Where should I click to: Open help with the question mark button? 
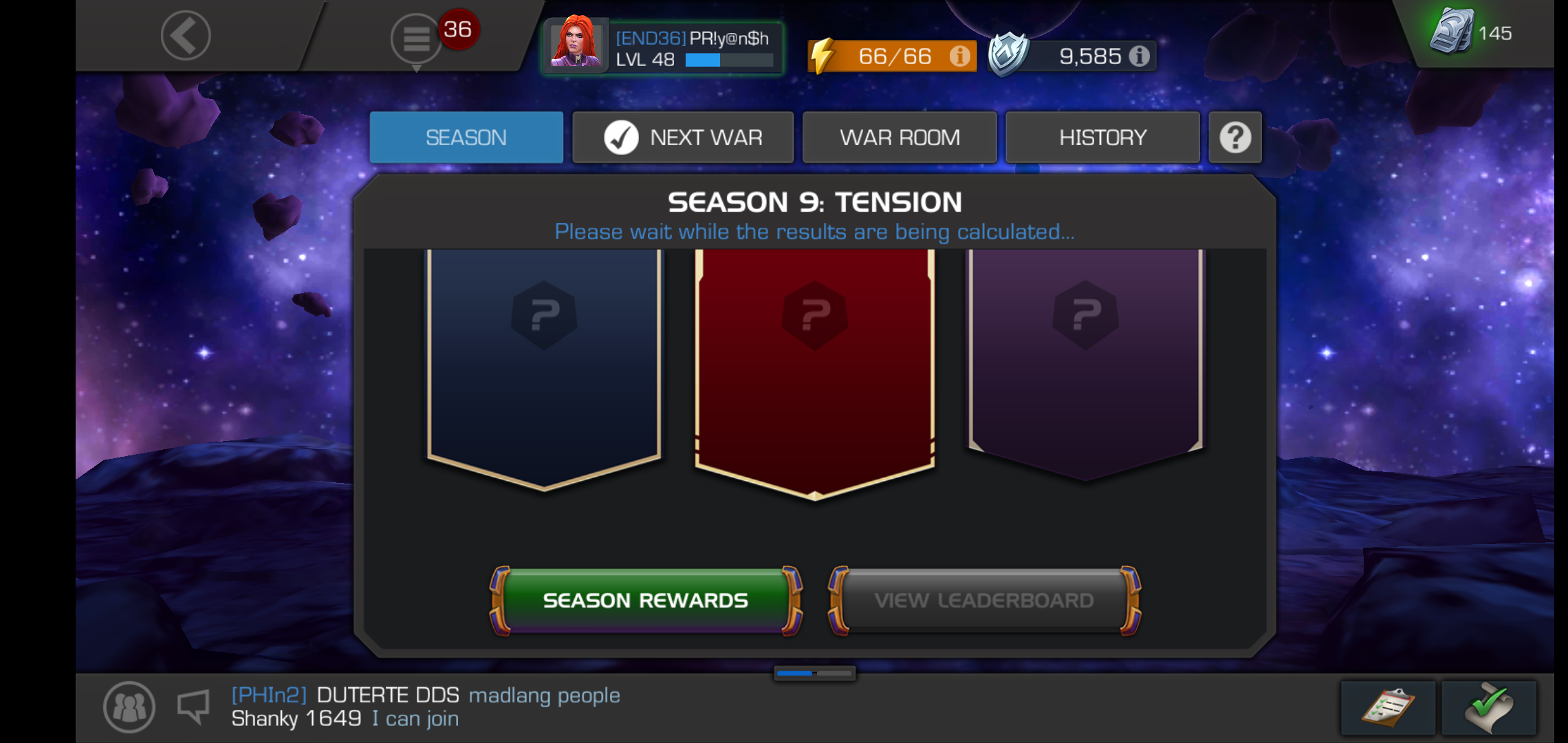(1235, 138)
